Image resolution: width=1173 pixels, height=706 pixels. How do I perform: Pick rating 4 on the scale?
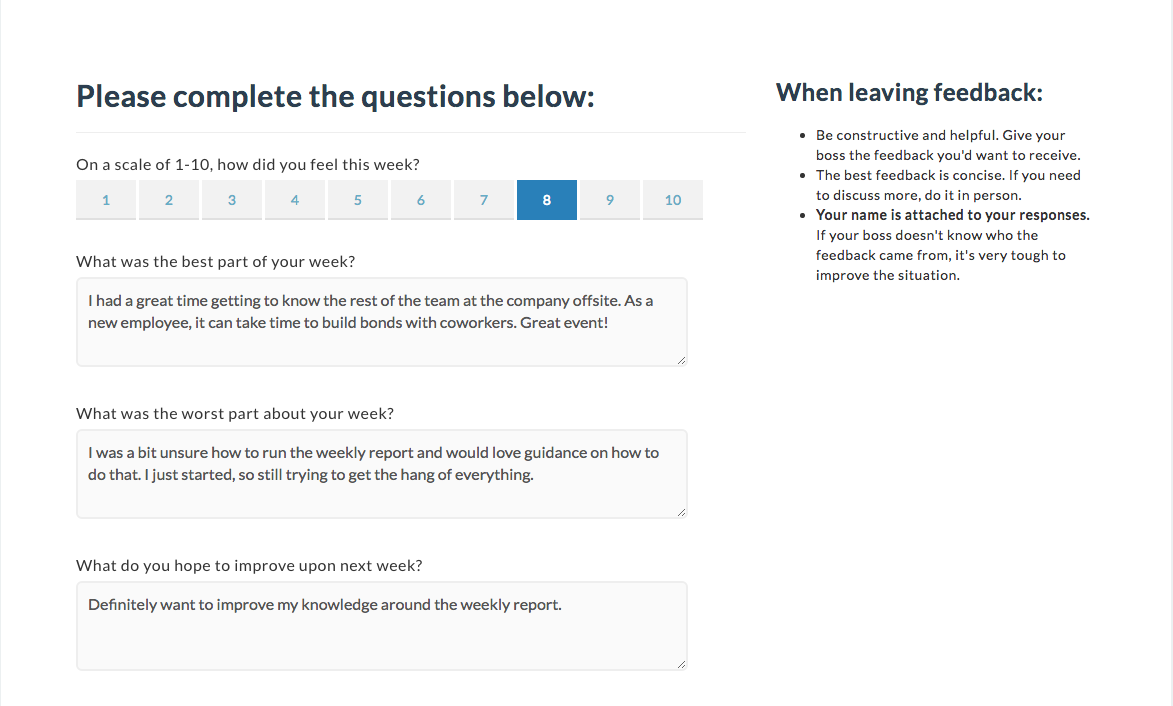pyautogui.click(x=295, y=199)
